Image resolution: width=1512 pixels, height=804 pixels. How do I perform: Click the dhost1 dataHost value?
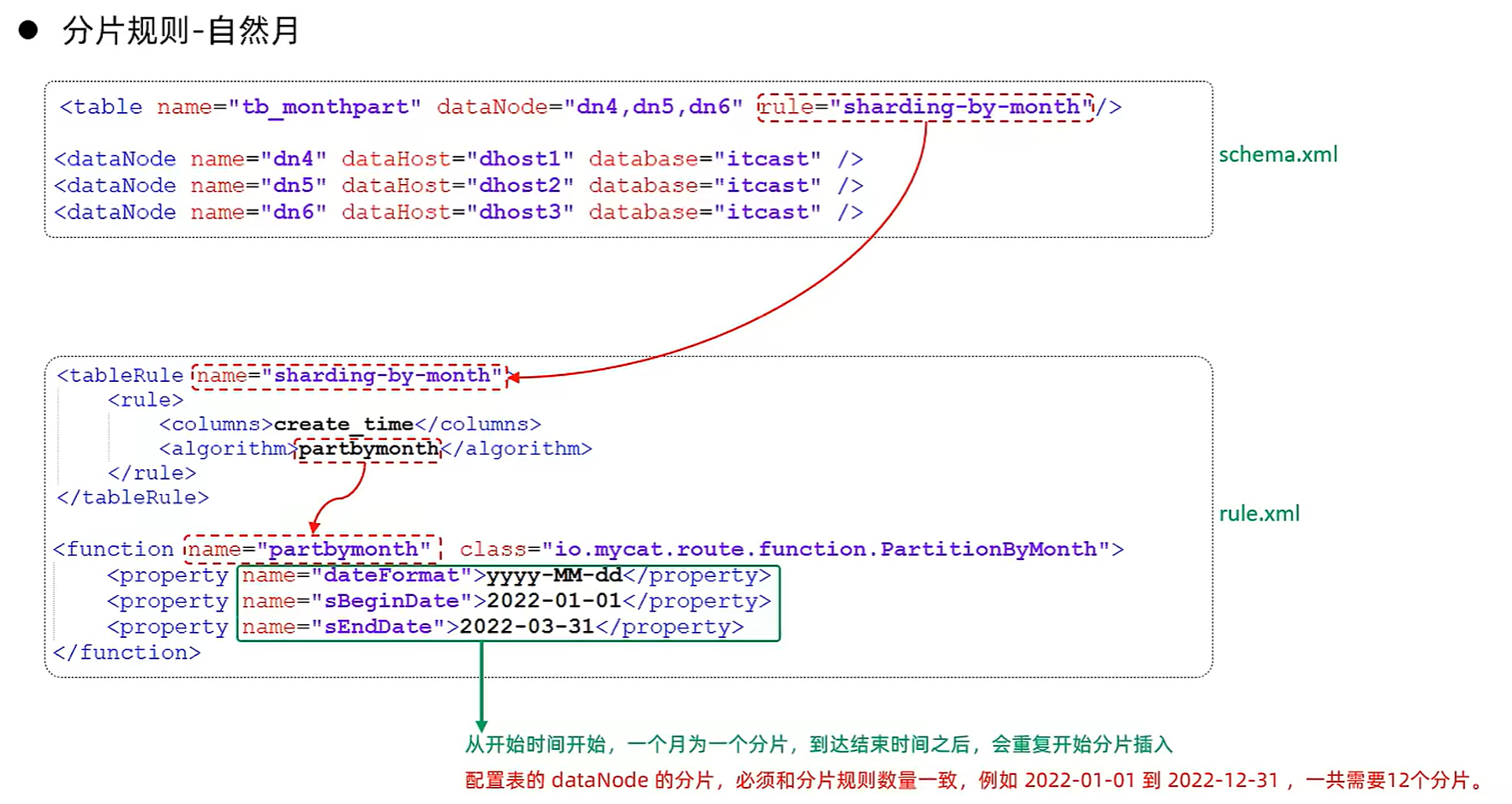point(520,159)
